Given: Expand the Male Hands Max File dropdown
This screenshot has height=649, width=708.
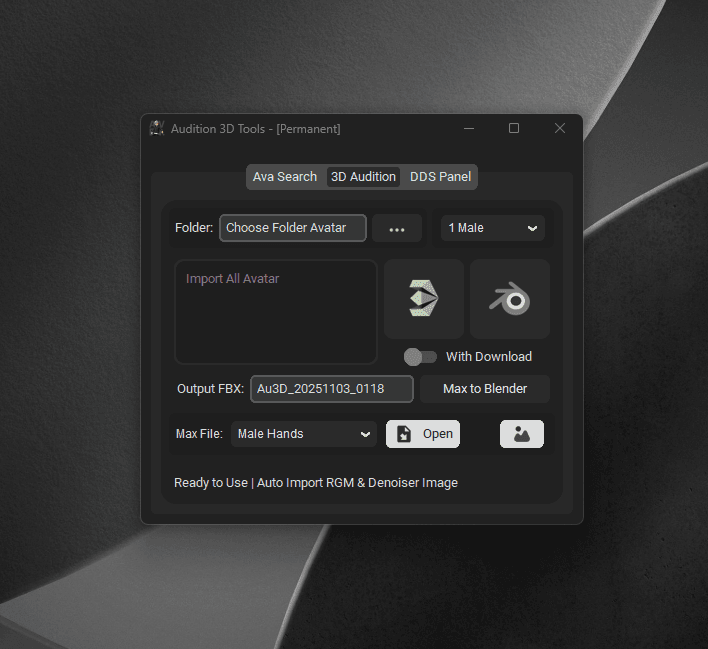Looking at the screenshot, I should point(304,434).
